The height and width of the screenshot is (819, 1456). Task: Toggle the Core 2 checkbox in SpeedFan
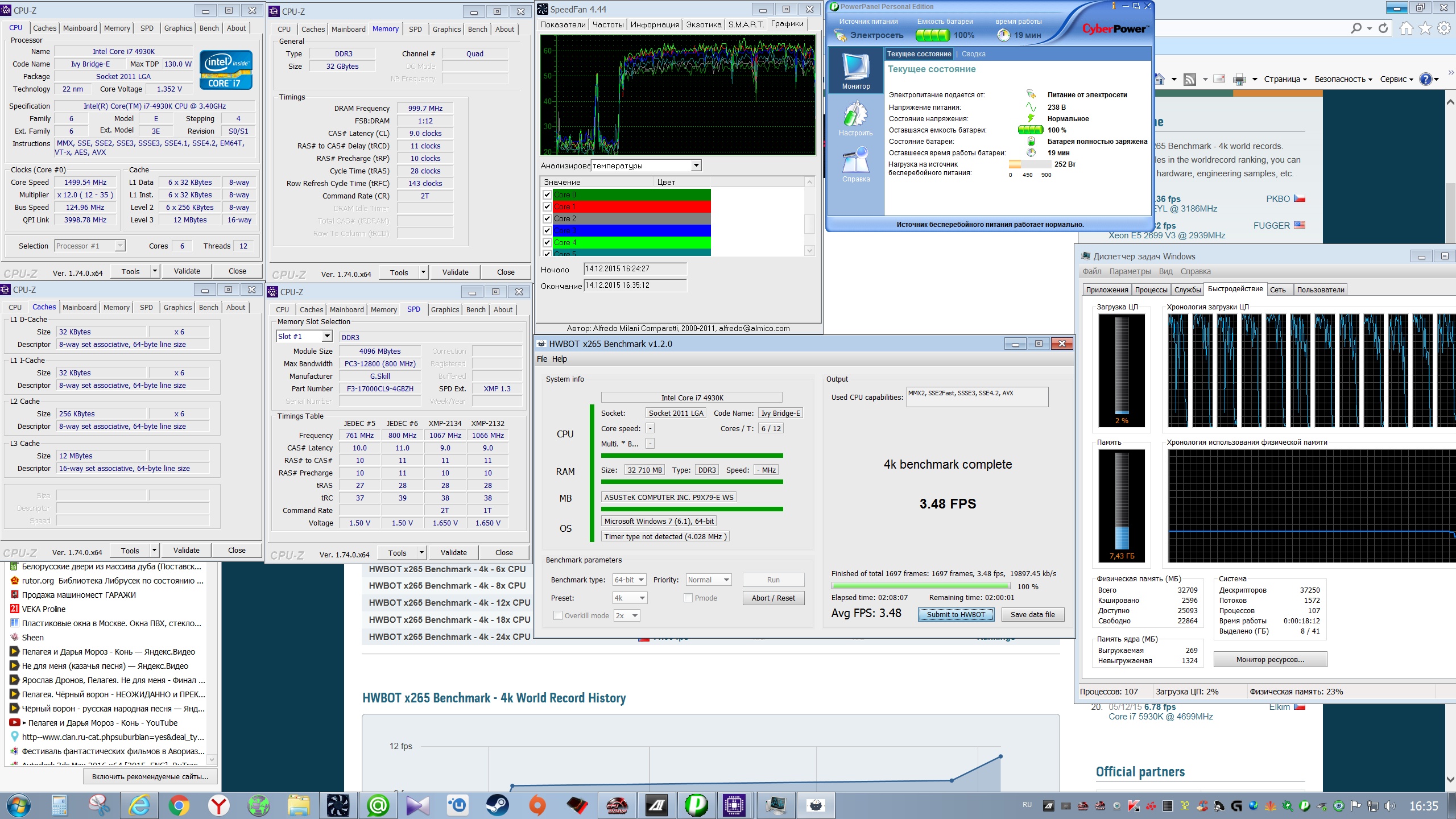click(547, 218)
